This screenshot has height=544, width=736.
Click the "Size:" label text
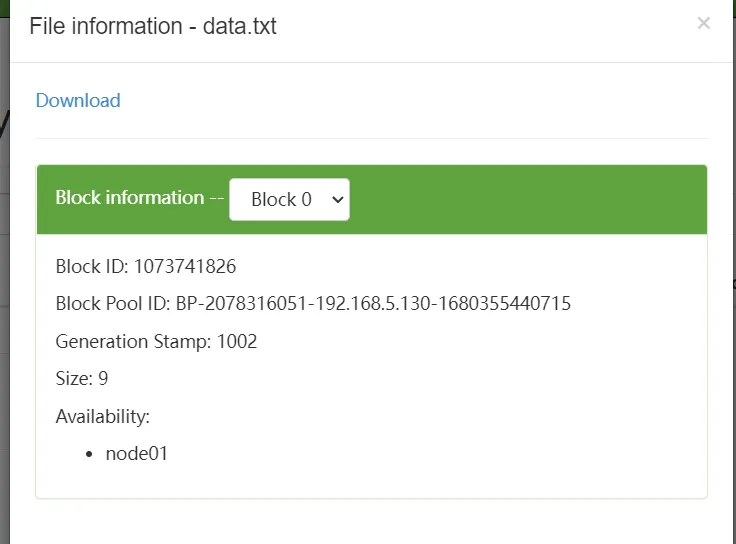(74, 379)
